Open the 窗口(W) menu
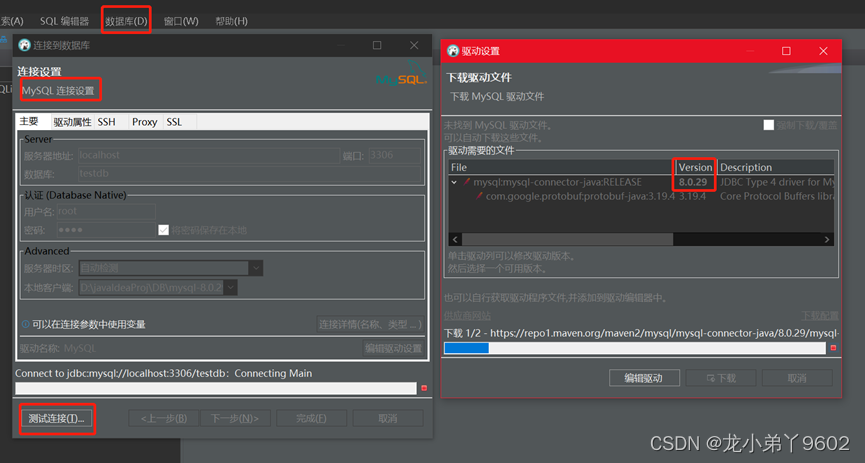The height and width of the screenshot is (463, 865). (x=181, y=21)
